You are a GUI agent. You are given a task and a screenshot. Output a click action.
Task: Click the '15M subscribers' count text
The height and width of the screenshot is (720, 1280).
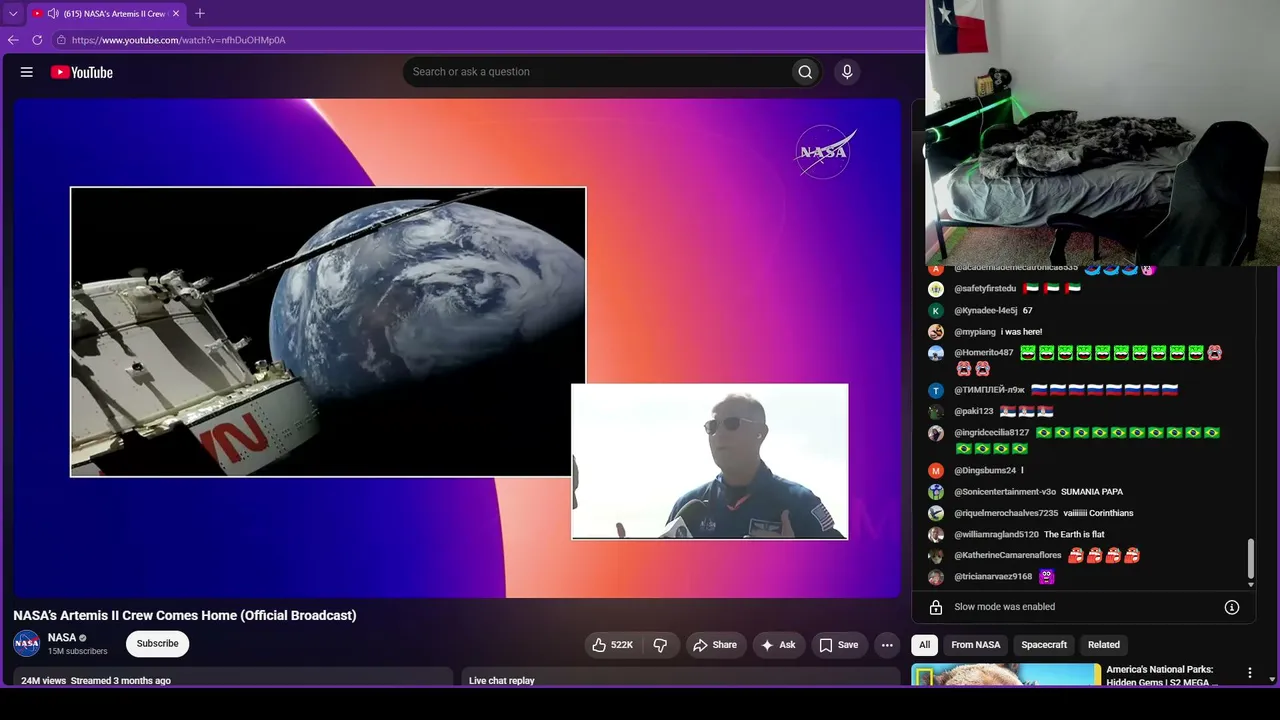(x=78, y=652)
